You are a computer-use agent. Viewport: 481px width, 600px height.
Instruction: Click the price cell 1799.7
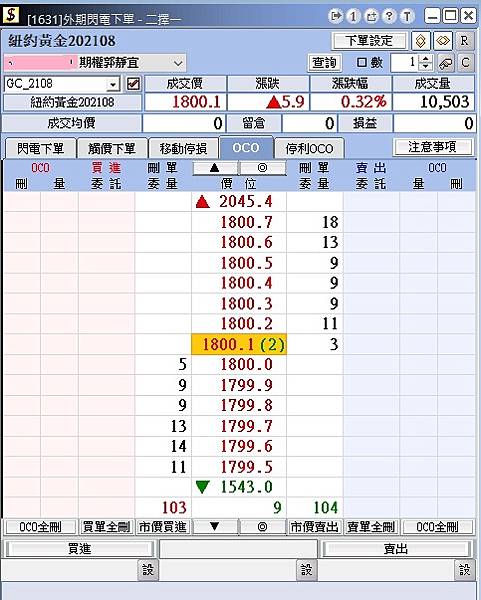point(239,426)
